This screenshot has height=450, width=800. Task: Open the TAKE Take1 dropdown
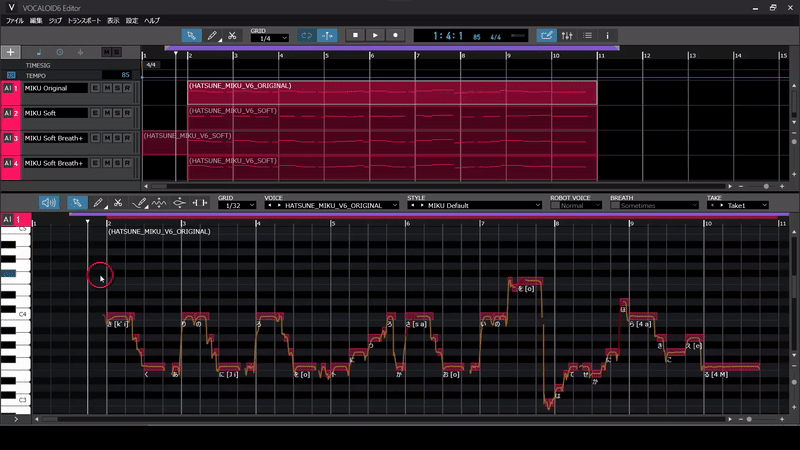coord(738,205)
